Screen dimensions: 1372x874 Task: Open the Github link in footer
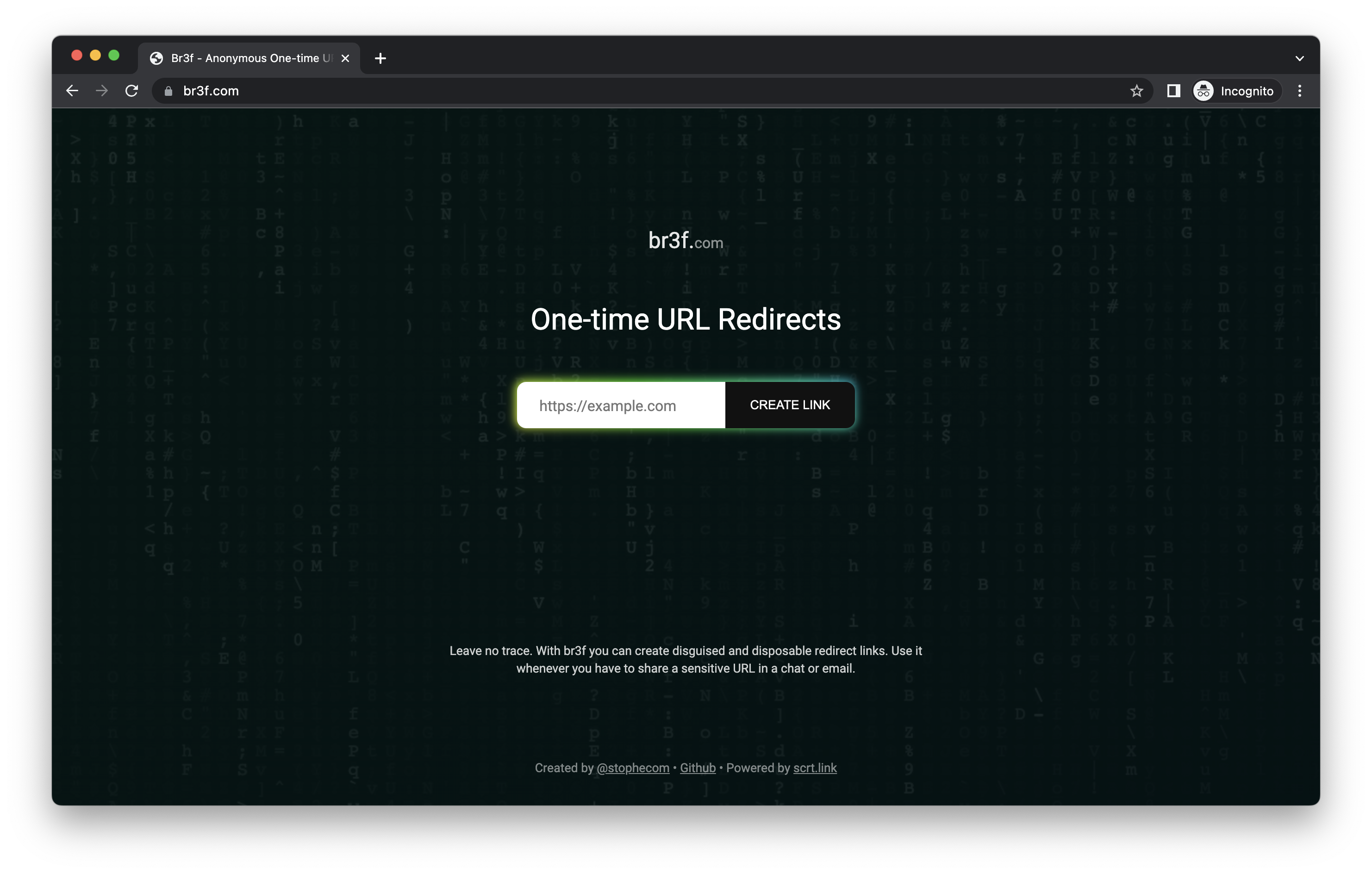[698, 768]
